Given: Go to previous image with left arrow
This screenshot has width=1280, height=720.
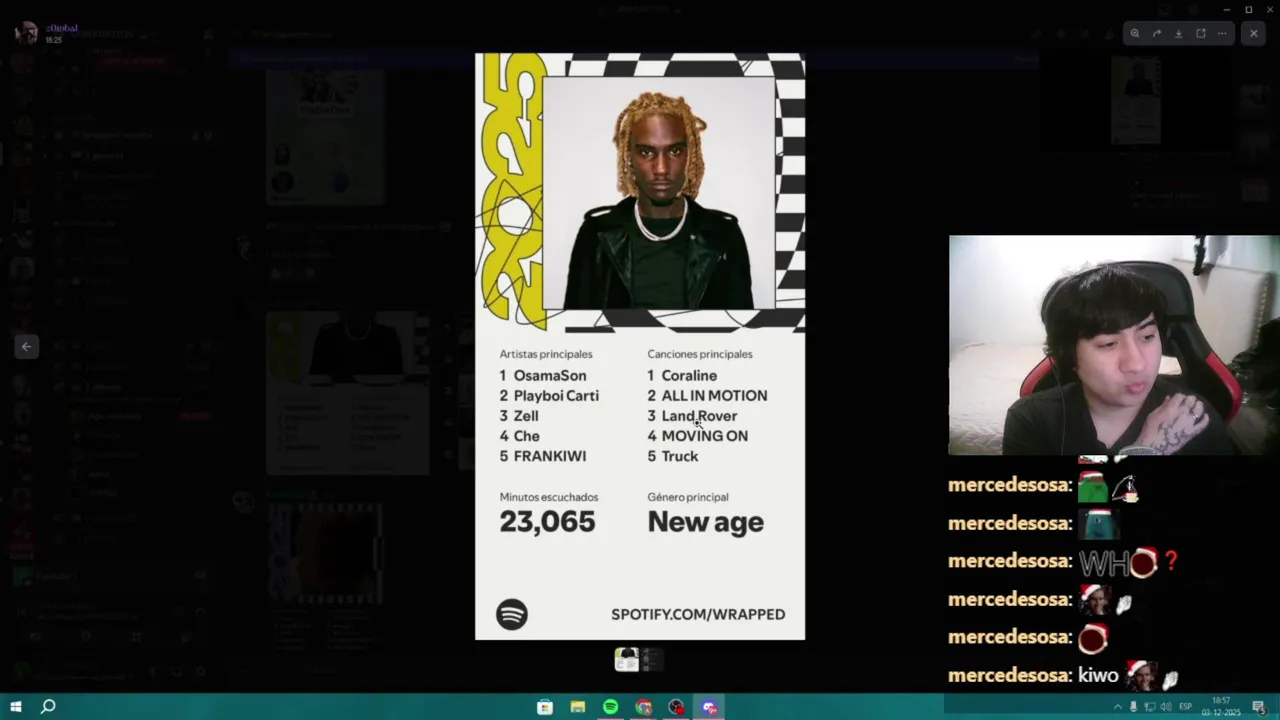Looking at the screenshot, I should click(x=27, y=347).
